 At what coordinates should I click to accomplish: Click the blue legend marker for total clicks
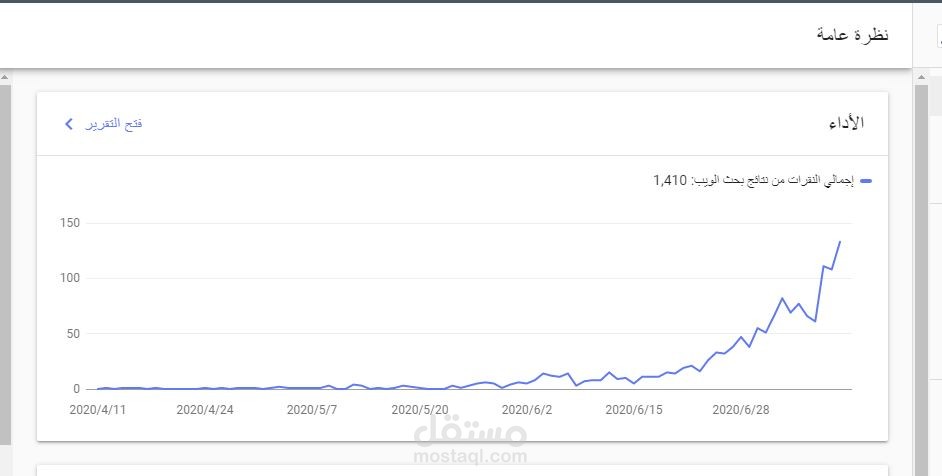(x=866, y=180)
